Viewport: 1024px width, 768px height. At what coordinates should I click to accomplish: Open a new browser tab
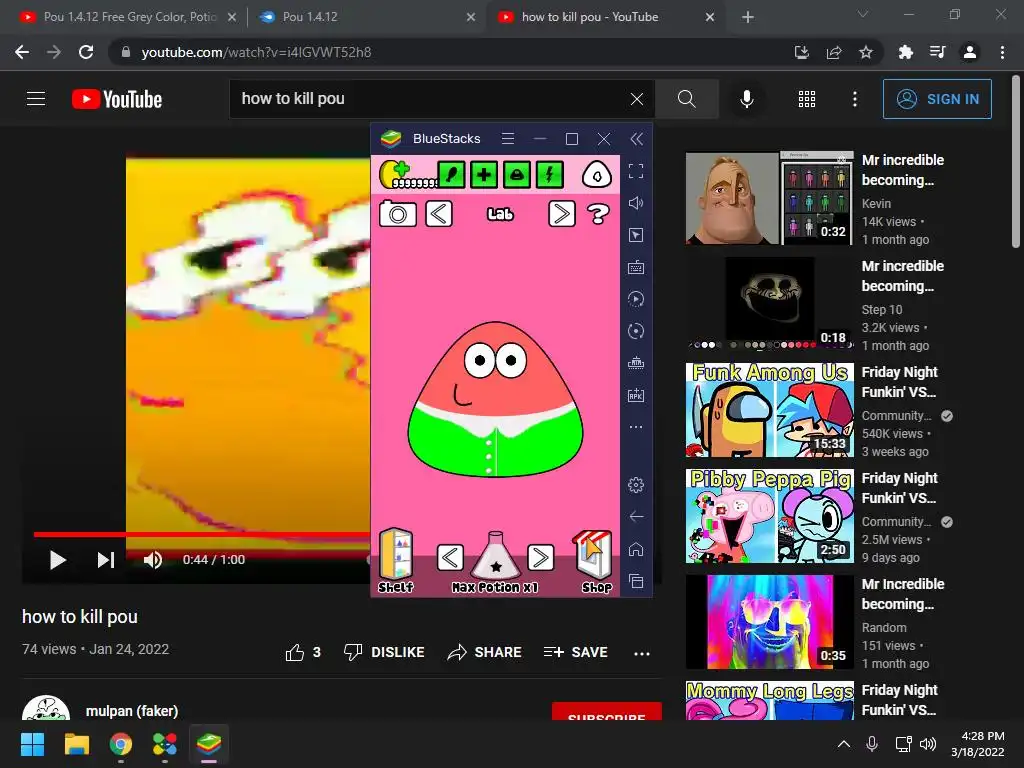748,17
